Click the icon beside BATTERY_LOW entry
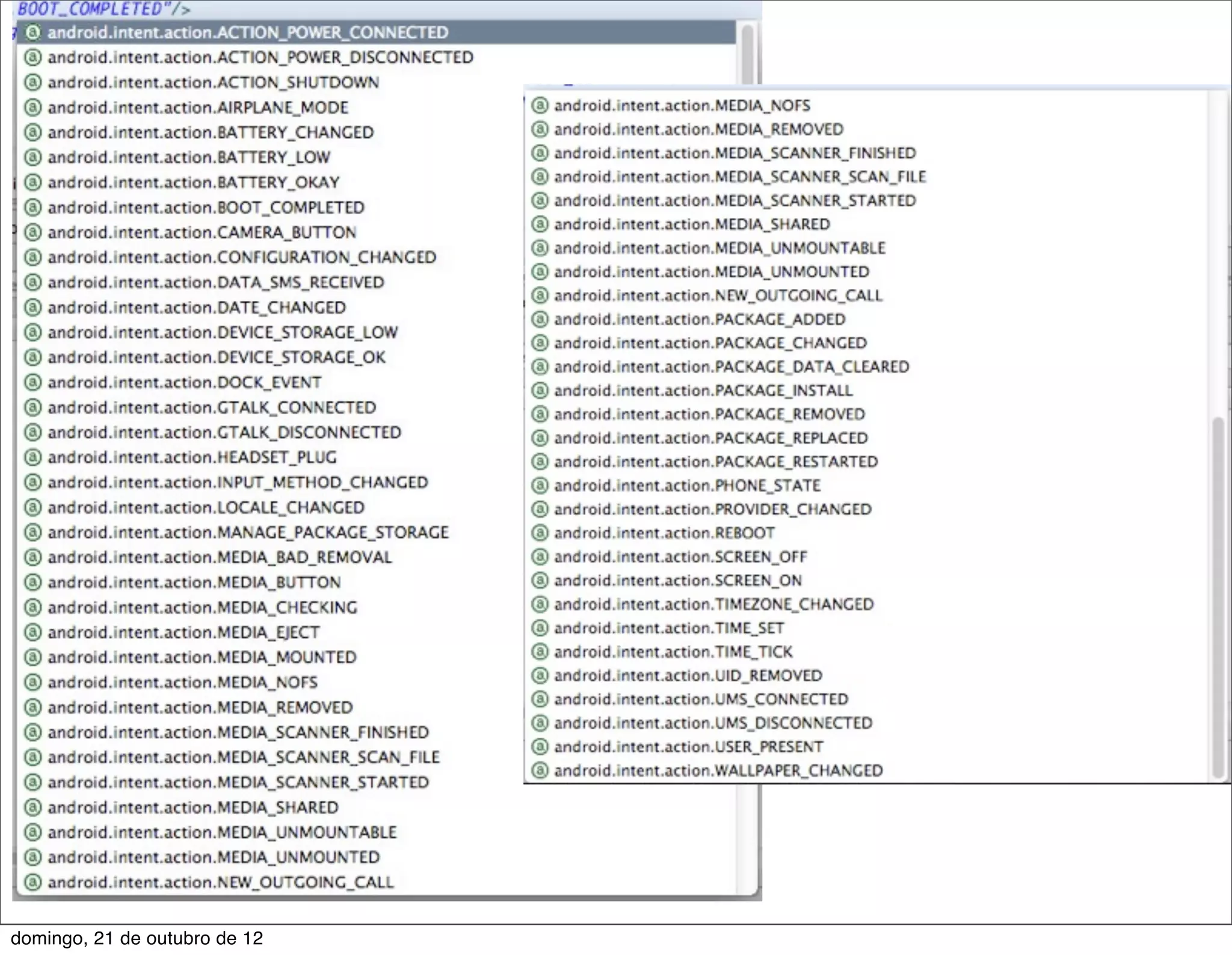This screenshot has height=955, width=1232. 32,158
